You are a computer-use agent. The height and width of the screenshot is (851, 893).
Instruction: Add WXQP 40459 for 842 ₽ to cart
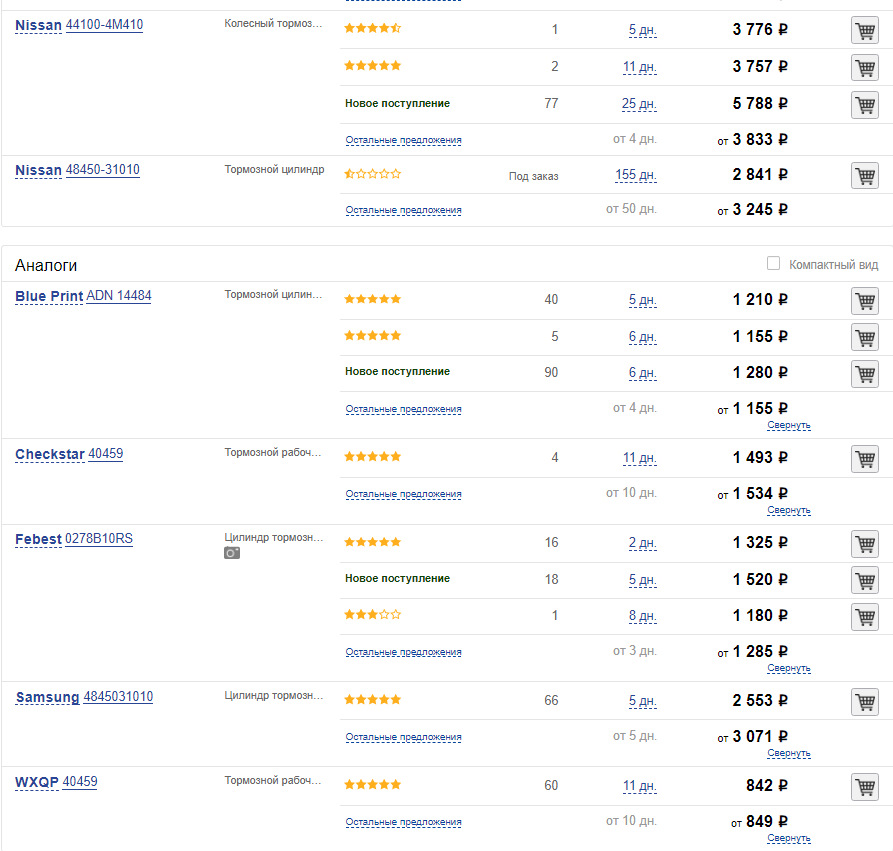click(864, 786)
